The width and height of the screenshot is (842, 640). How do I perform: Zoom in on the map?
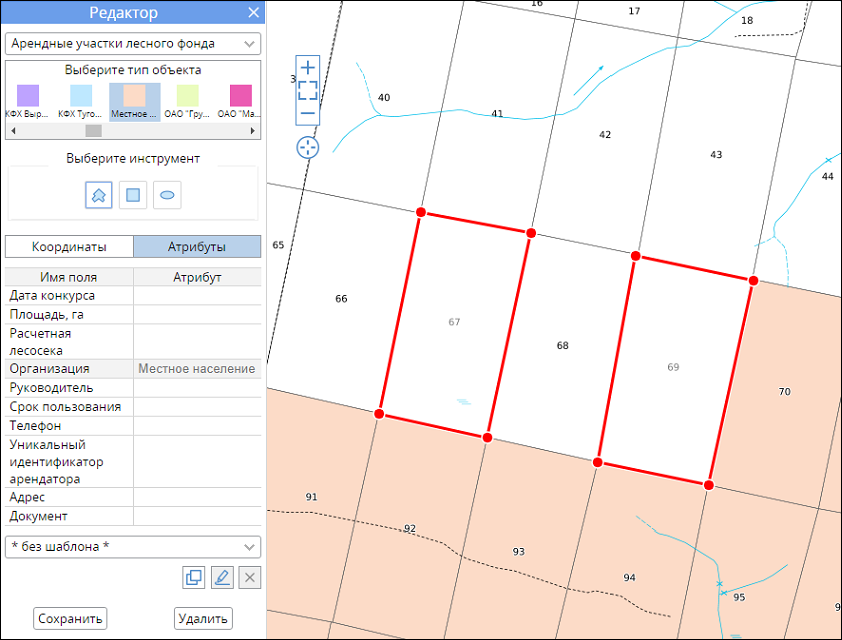click(308, 68)
